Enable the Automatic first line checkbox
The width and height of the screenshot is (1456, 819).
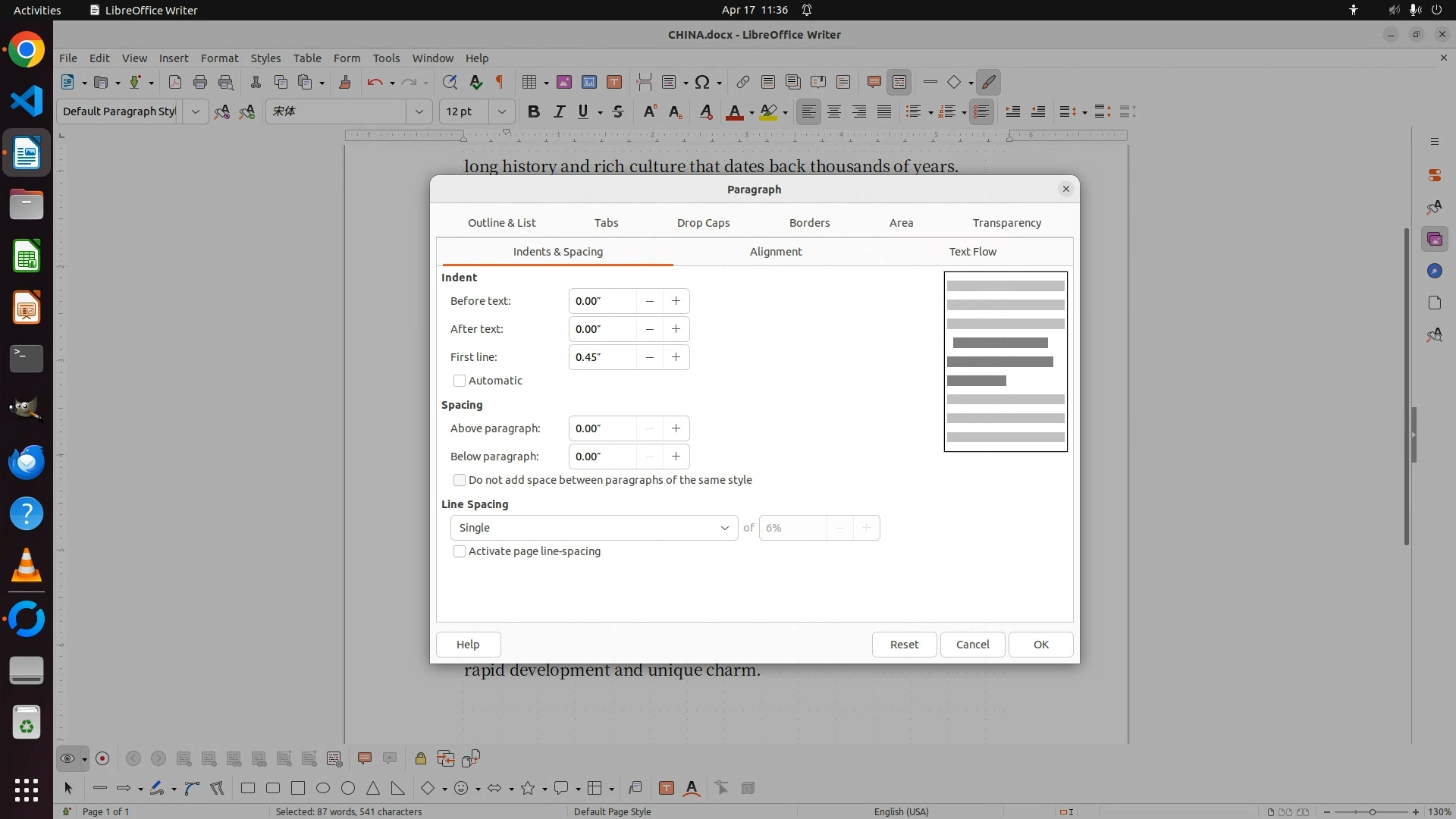[460, 381]
